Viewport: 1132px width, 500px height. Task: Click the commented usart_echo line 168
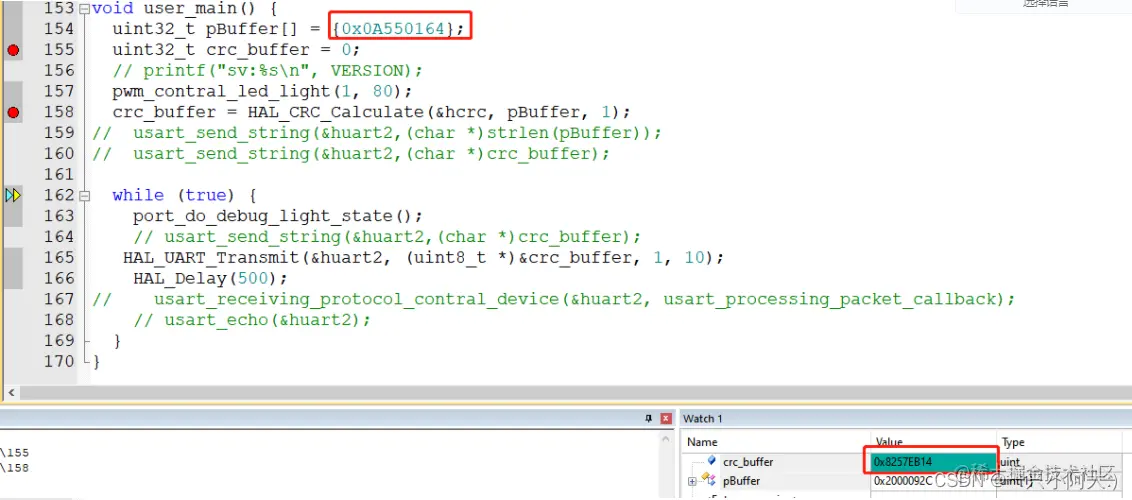coord(251,320)
